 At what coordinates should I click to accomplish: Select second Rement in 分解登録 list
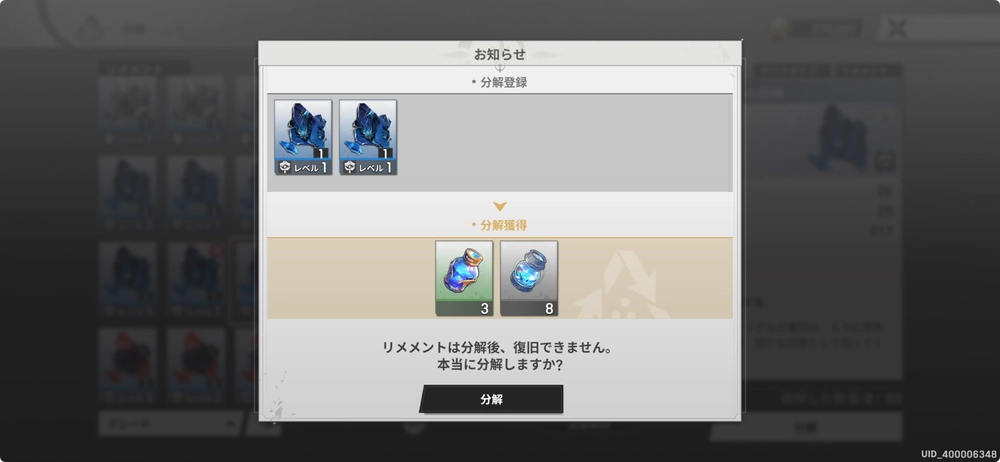368,137
